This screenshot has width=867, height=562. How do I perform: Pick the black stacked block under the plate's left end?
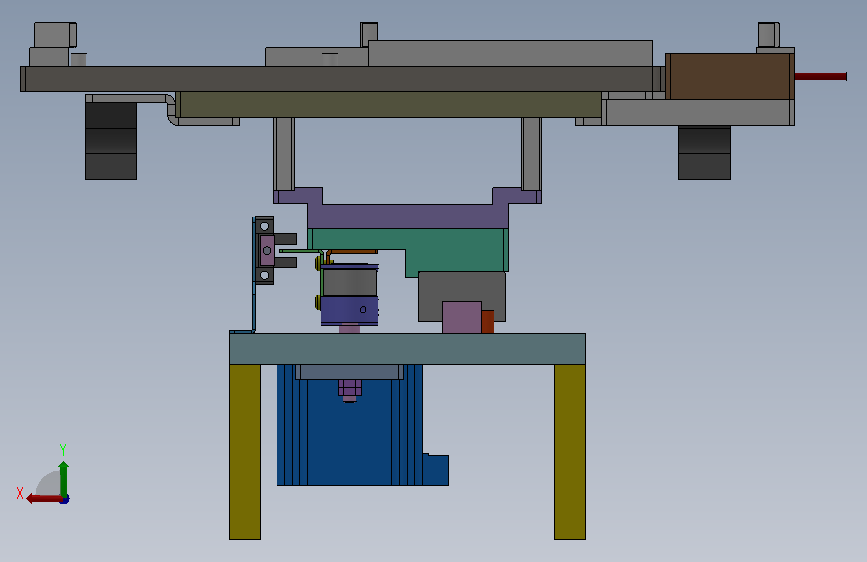click(111, 140)
